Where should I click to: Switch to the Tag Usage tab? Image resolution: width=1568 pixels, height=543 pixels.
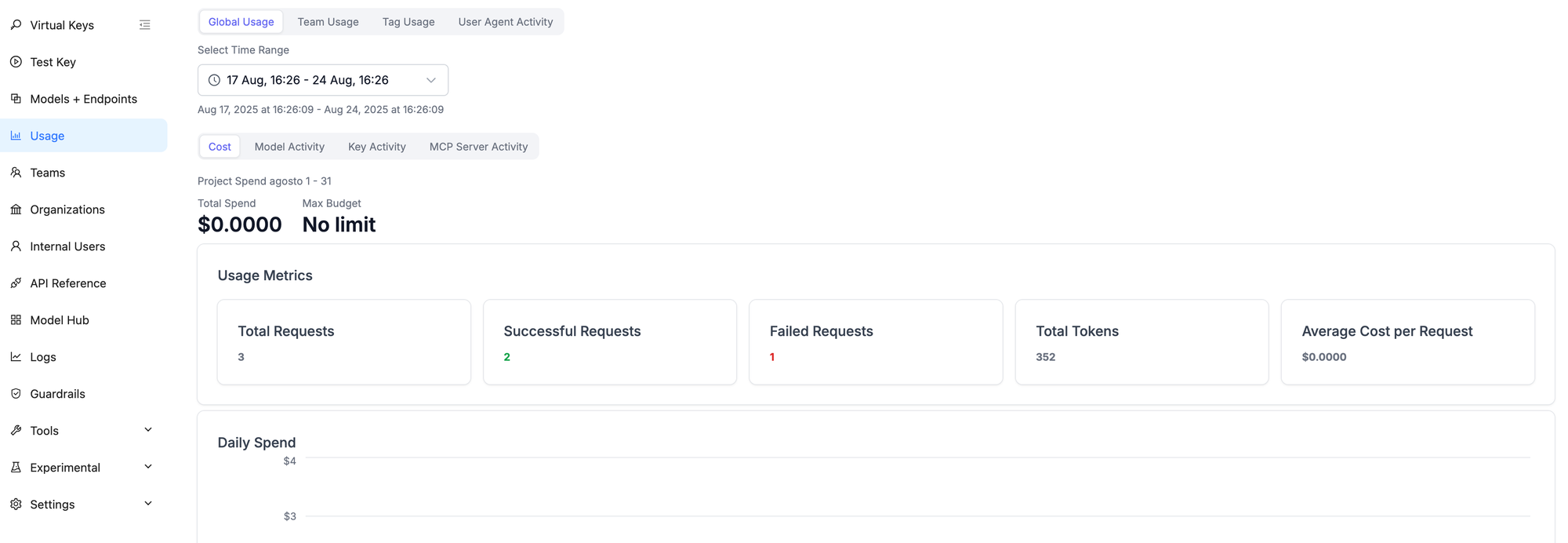tap(408, 22)
